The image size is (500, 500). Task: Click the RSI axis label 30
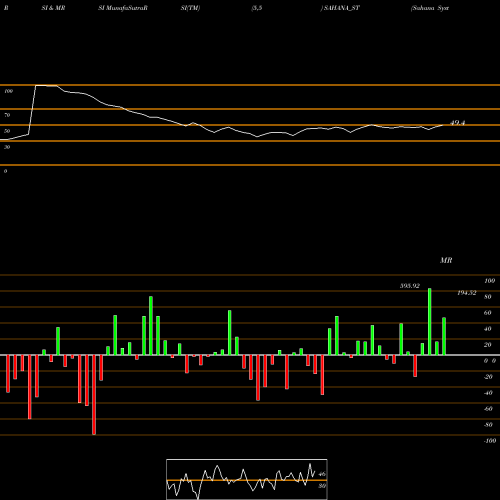pyautogui.click(x=7, y=147)
